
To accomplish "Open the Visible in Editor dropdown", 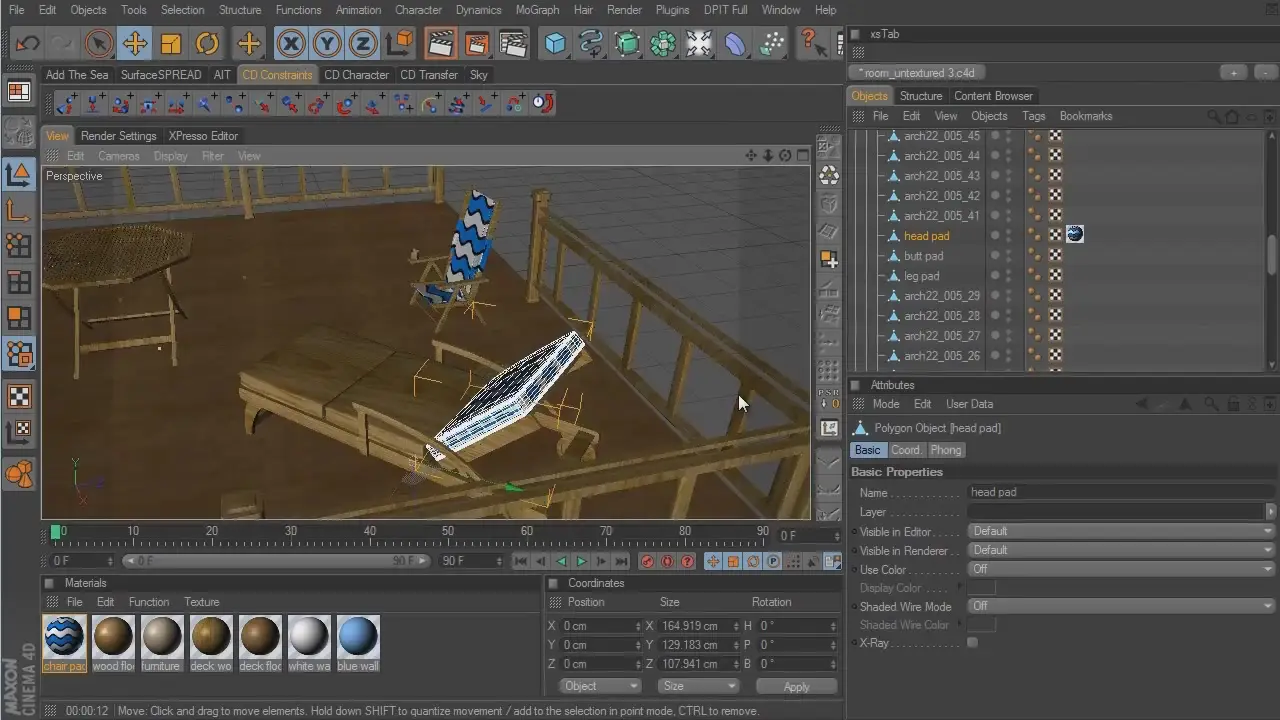I will [1120, 531].
